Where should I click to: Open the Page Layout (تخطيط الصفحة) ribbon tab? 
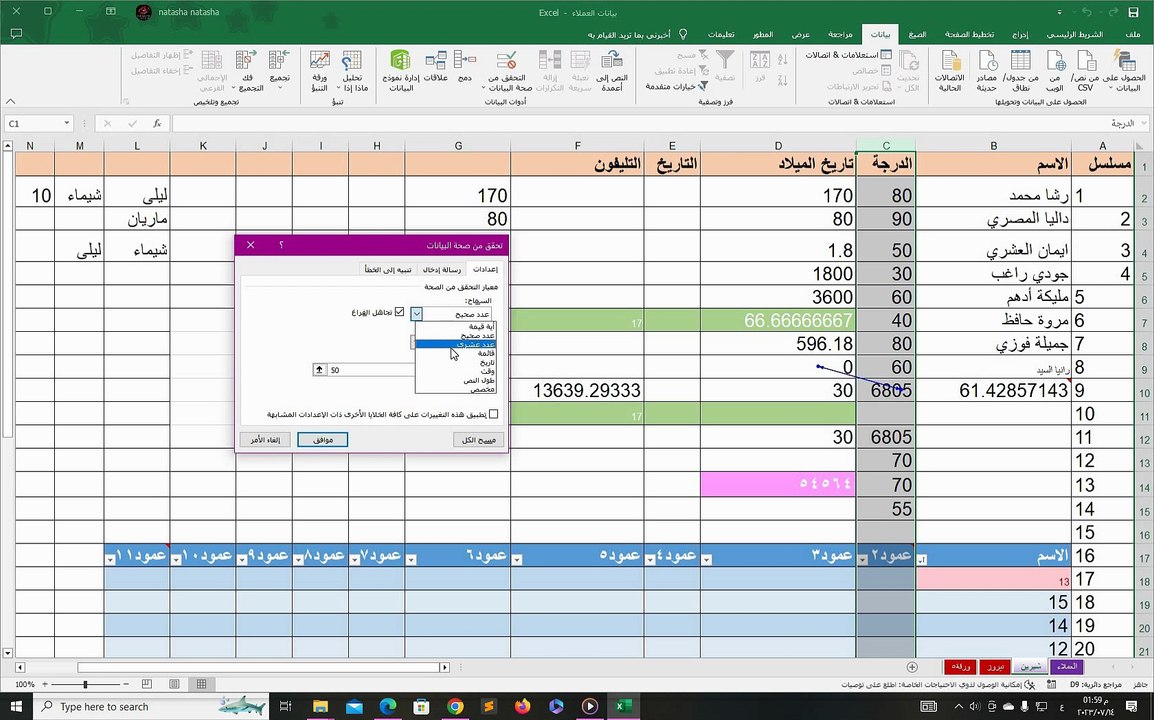969,34
